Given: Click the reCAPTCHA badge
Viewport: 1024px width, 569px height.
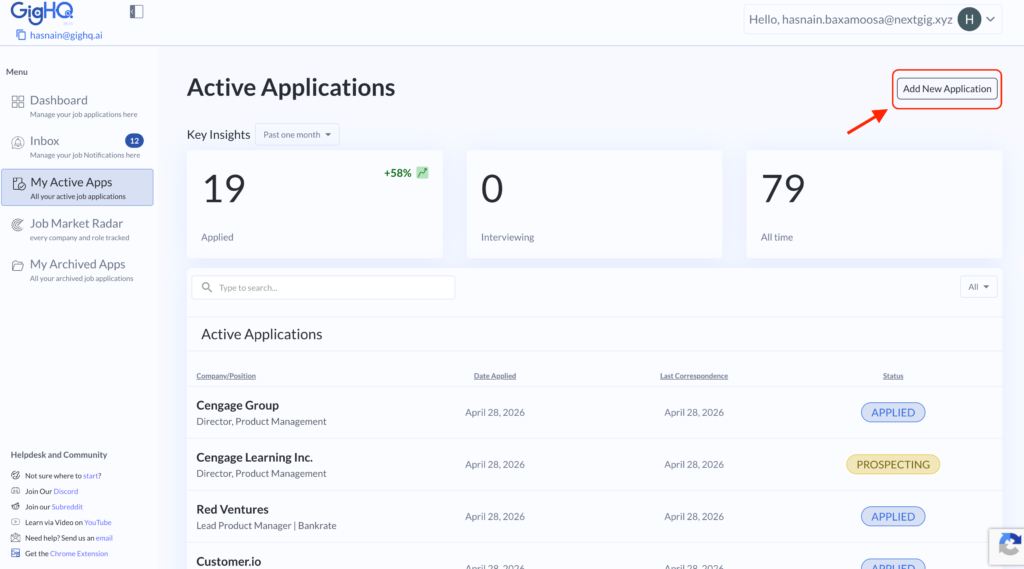Looking at the screenshot, I should click(1006, 546).
